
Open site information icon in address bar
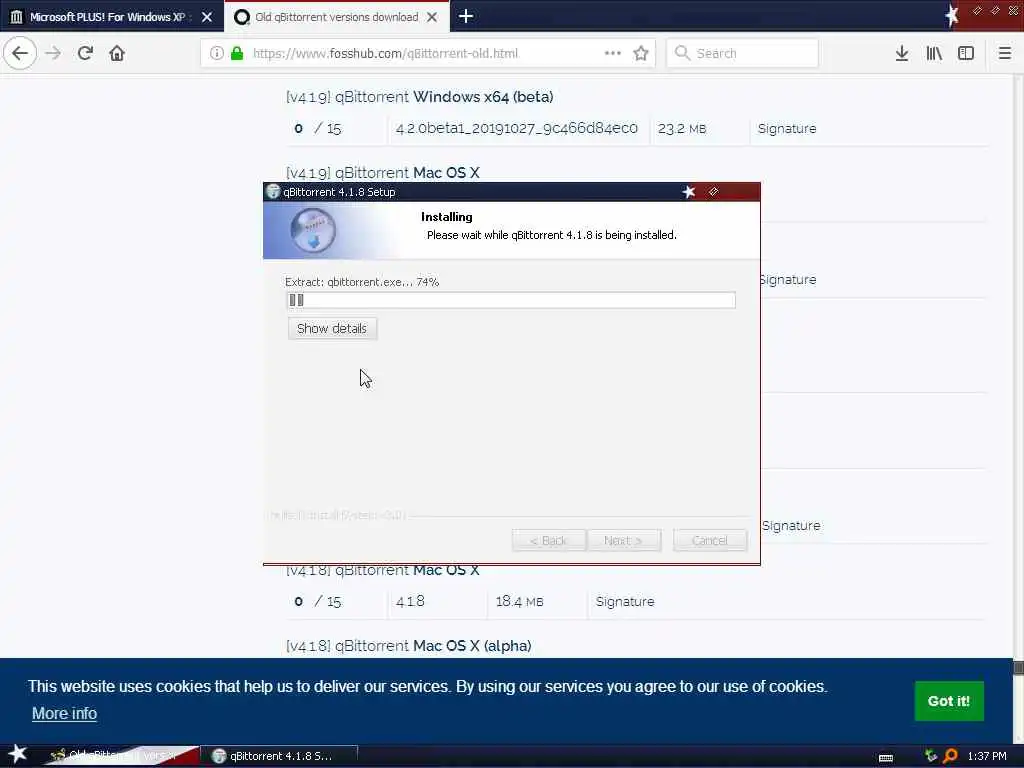click(x=217, y=53)
